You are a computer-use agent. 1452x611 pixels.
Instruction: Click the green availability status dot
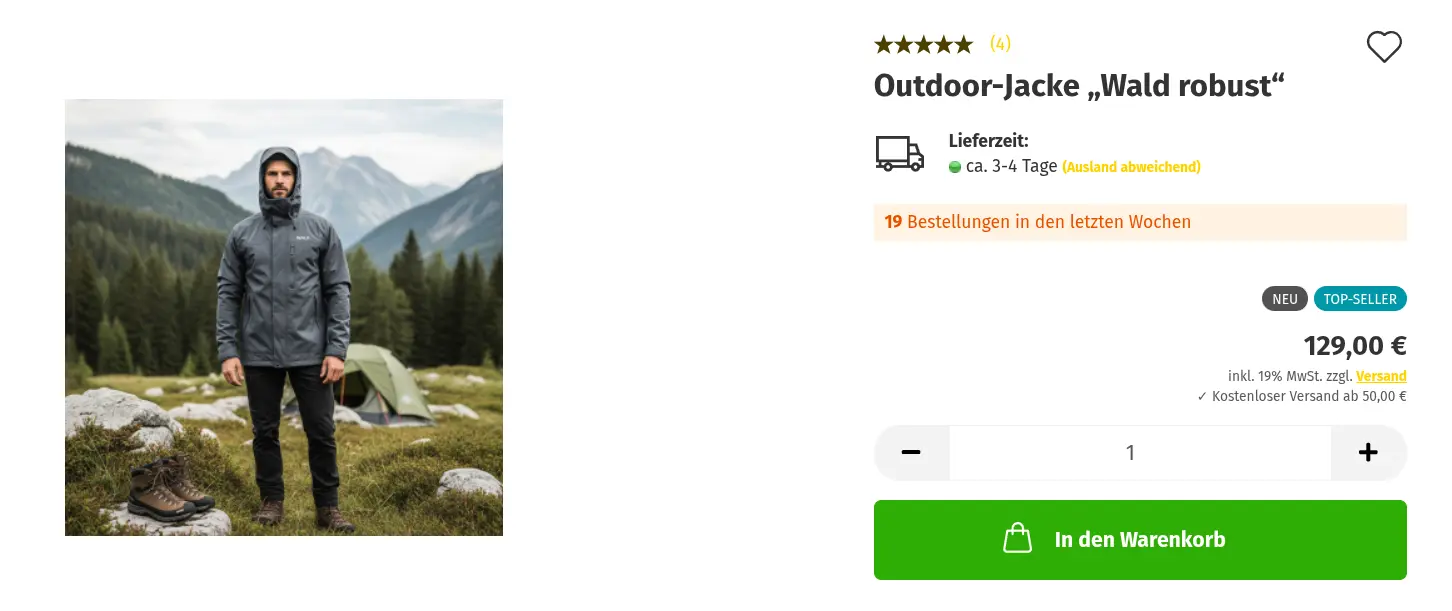(x=955, y=167)
